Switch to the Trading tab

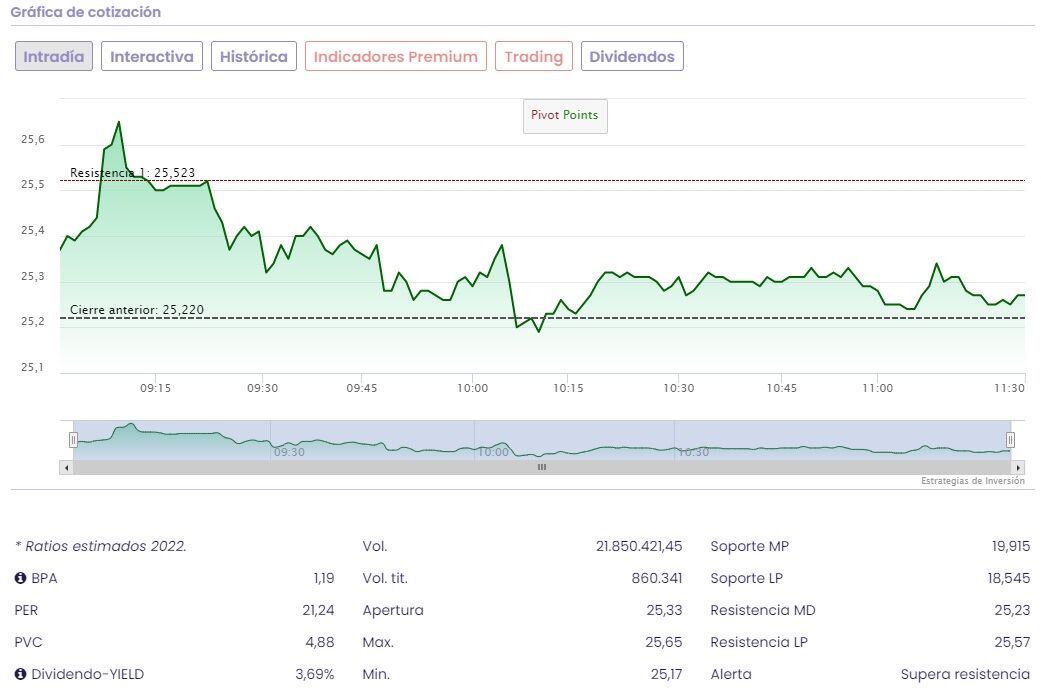click(534, 56)
